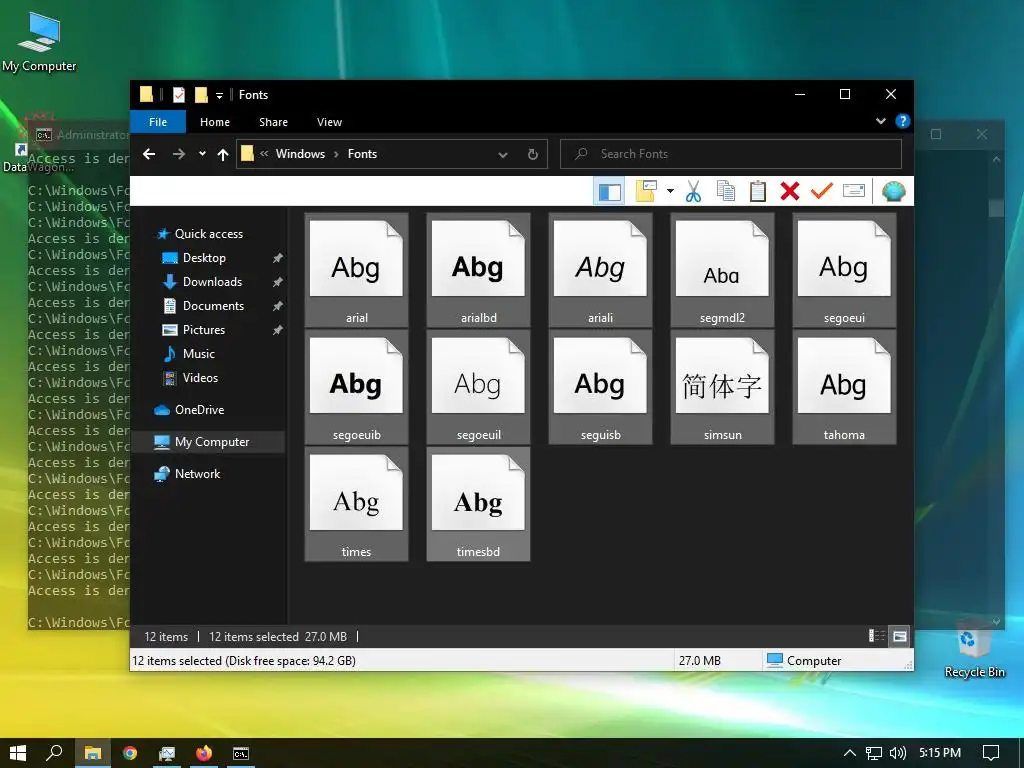Screen dimensions: 1024x768
Task: Show hidden tray icons chevron
Action: click(850, 754)
